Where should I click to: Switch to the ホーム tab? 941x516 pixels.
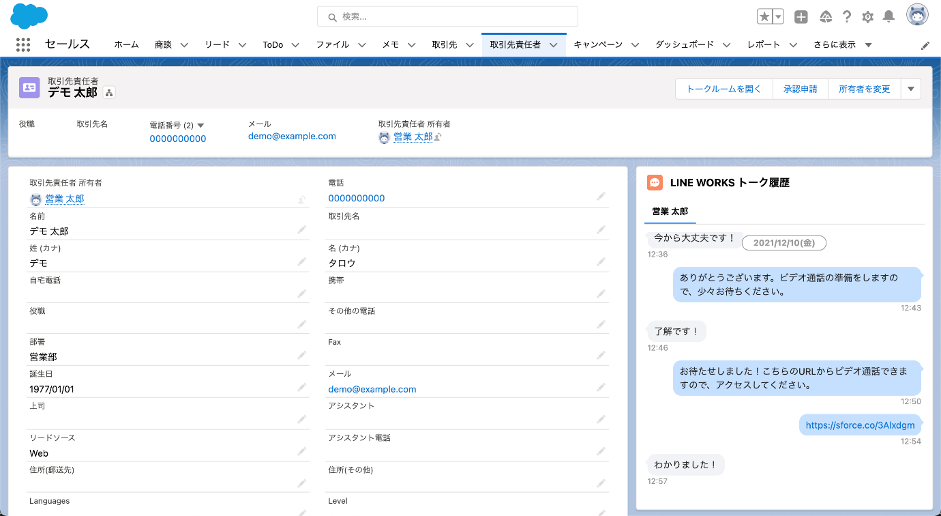(126, 45)
